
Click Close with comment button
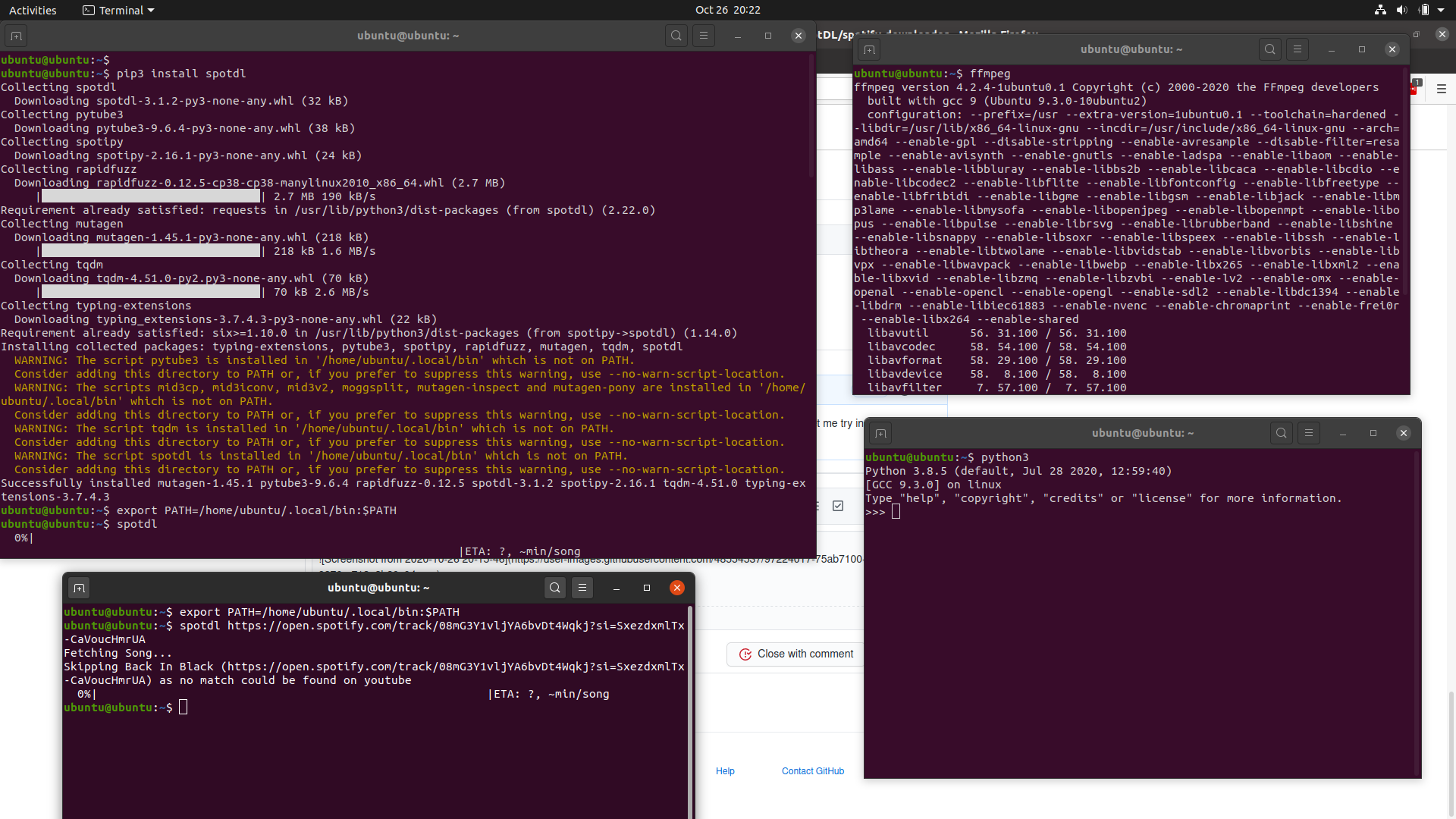[x=795, y=654]
